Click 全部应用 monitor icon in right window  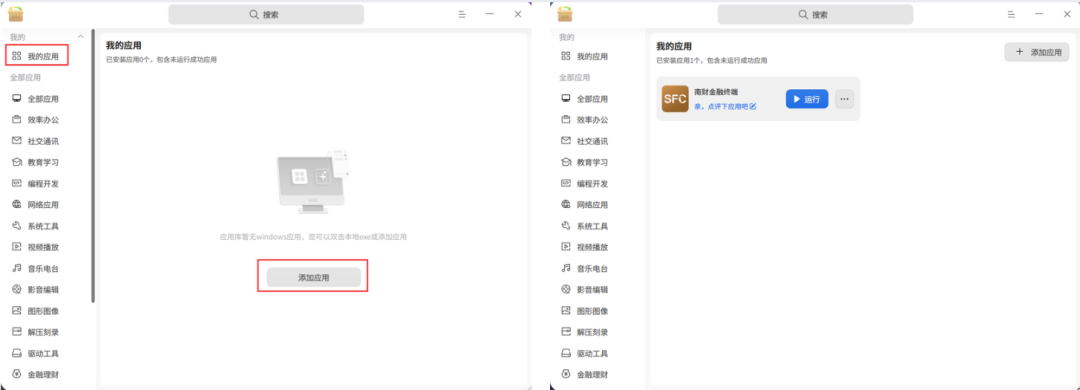[566, 99]
